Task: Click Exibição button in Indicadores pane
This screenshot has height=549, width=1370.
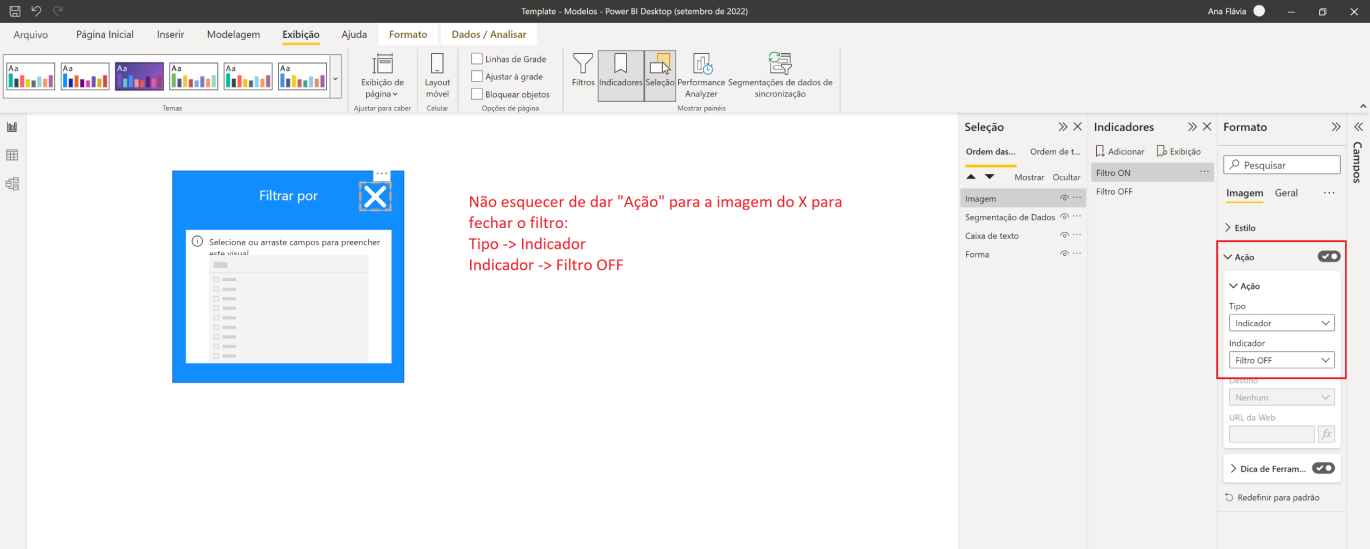Action: pyautogui.click(x=1178, y=152)
